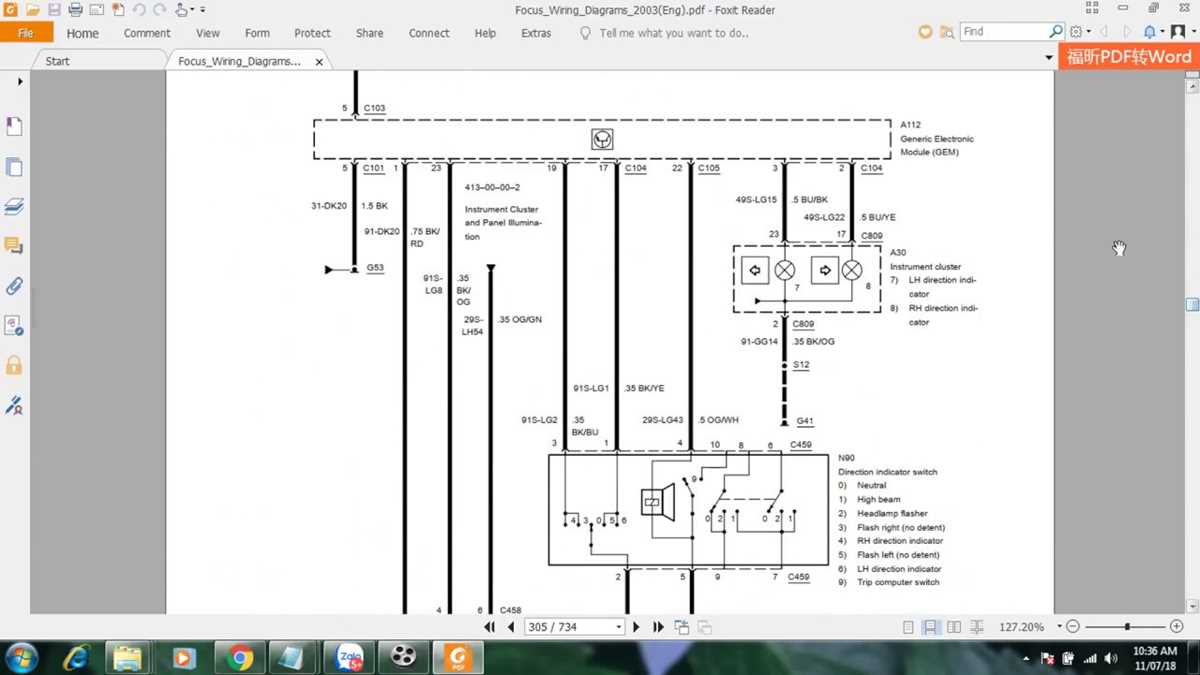
Task: Select continuous facing view mode
Action: pos(976,627)
